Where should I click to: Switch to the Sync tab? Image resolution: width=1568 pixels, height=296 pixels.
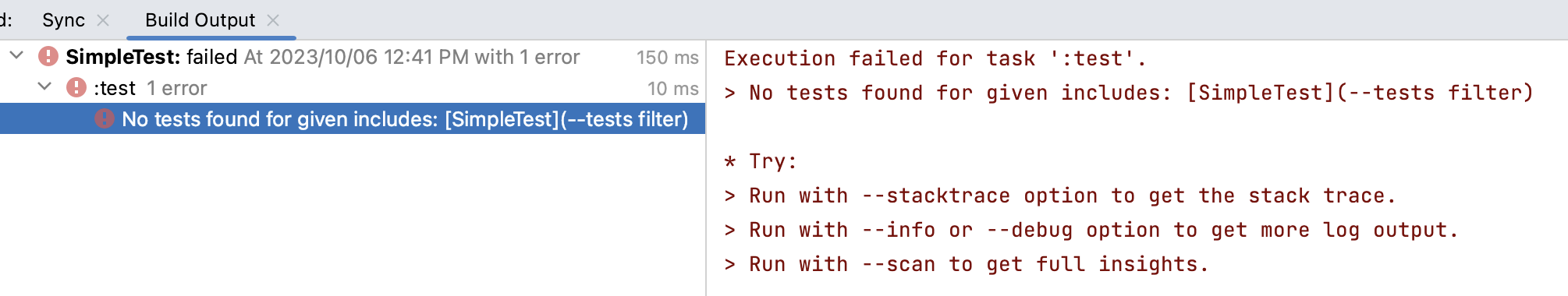coord(63,20)
